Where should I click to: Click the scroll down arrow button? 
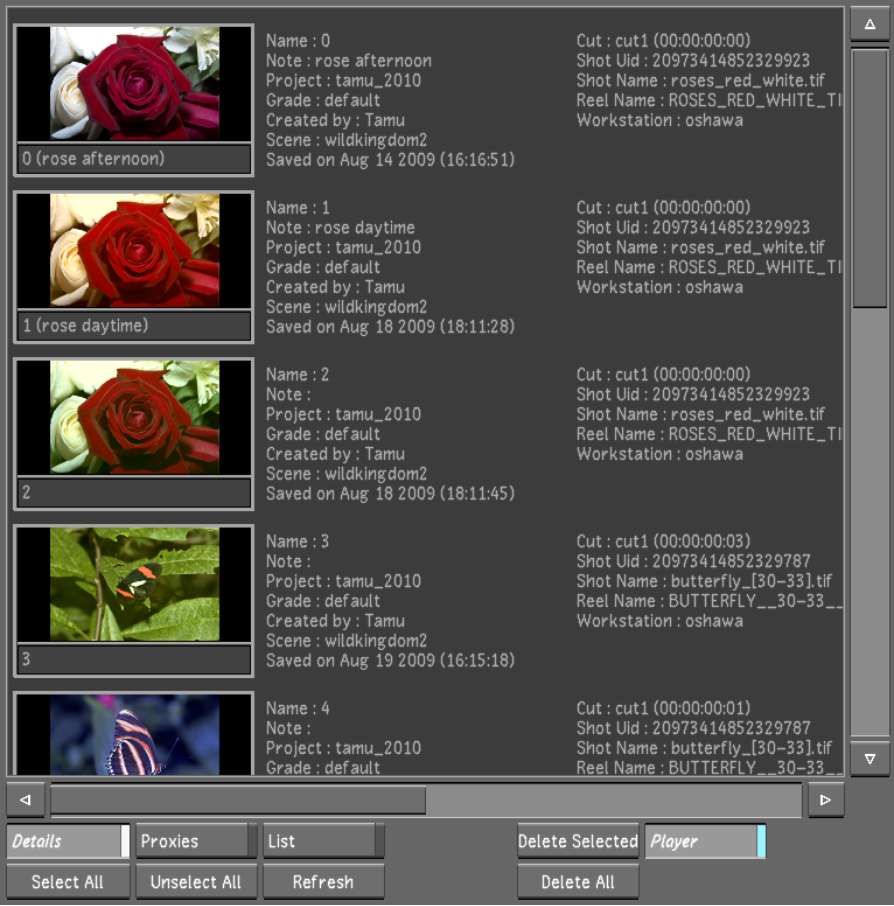[x=869, y=759]
